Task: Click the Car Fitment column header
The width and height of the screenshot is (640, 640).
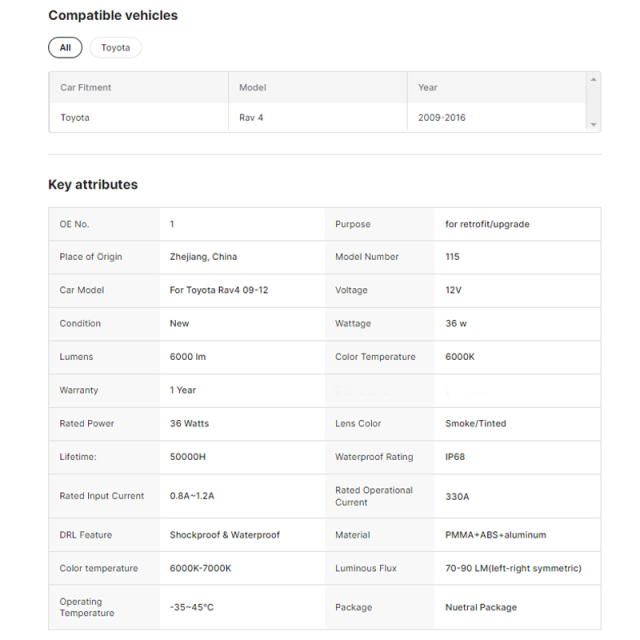Action: click(86, 87)
